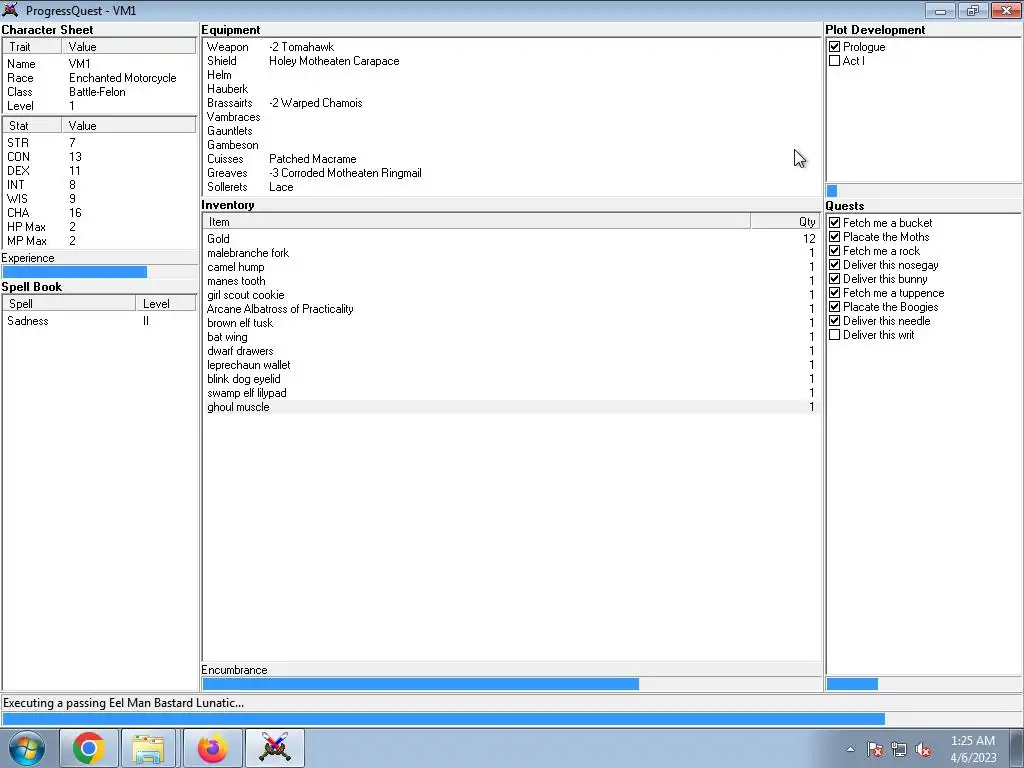Toggle 'Placate the Boogies' quest checkbox

(x=835, y=307)
